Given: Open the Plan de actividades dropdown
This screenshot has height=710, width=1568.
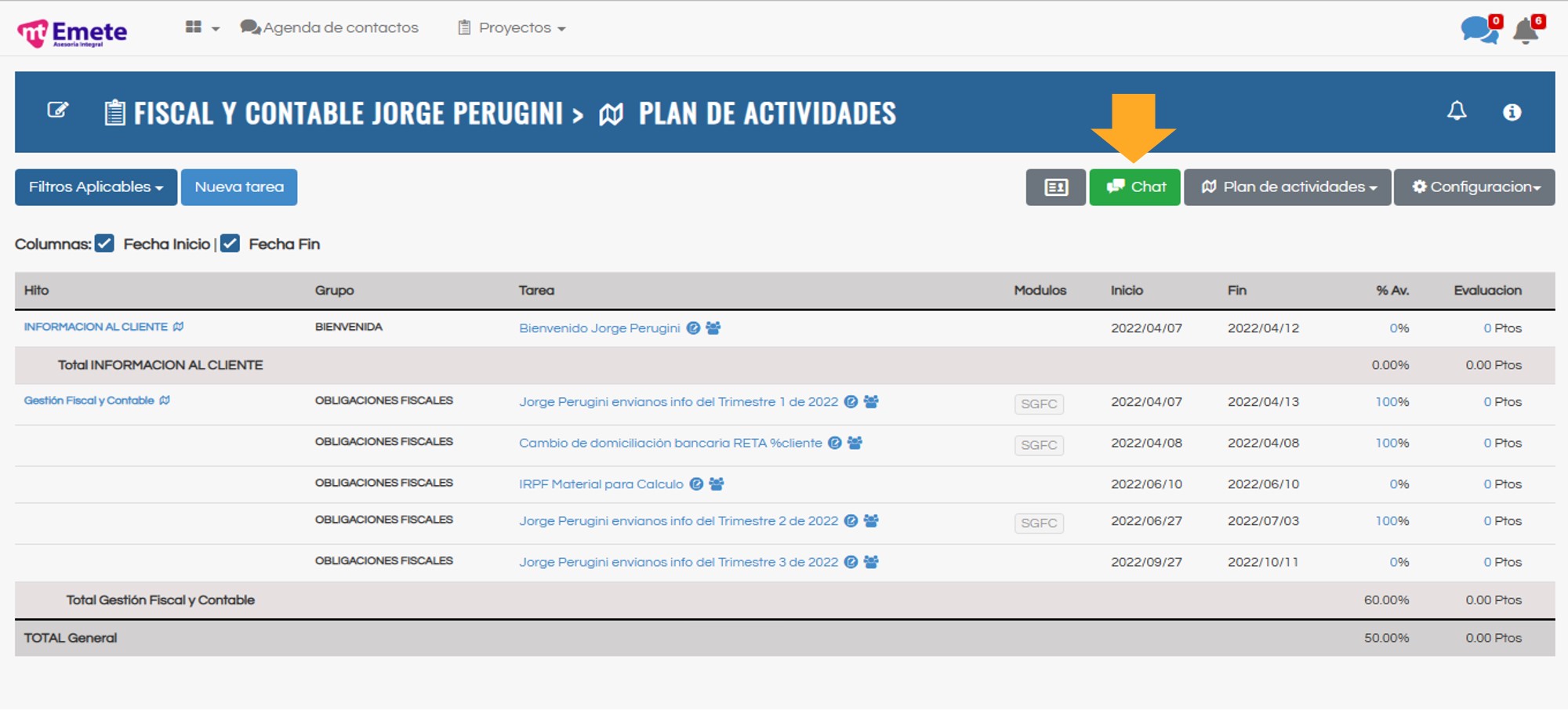Looking at the screenshot, I should 1287,187.
